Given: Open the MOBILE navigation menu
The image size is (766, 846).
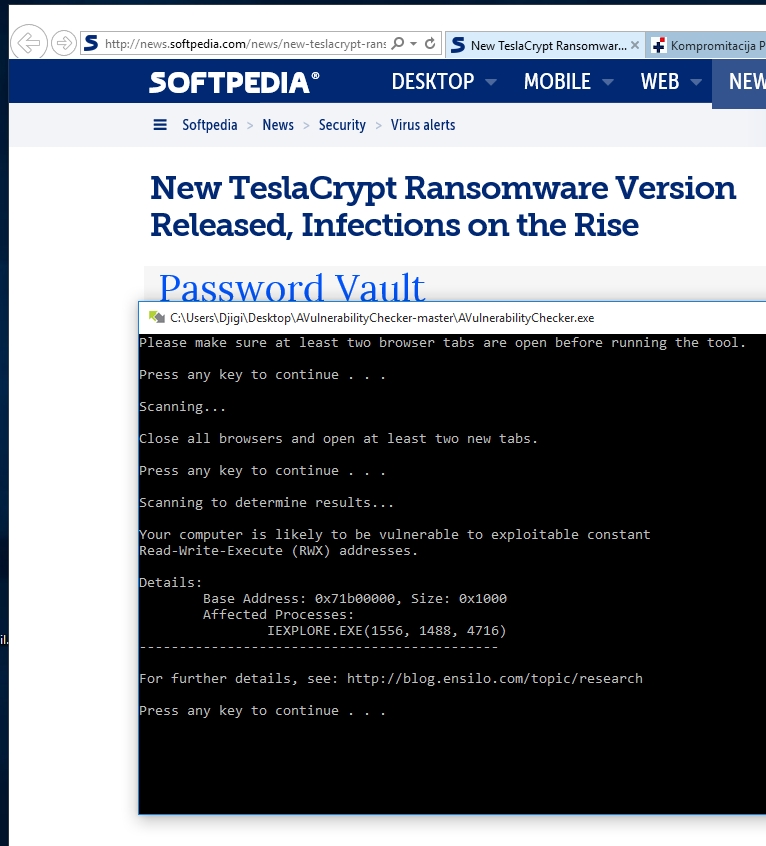Looking at the screenshot, I should [557, 82].
